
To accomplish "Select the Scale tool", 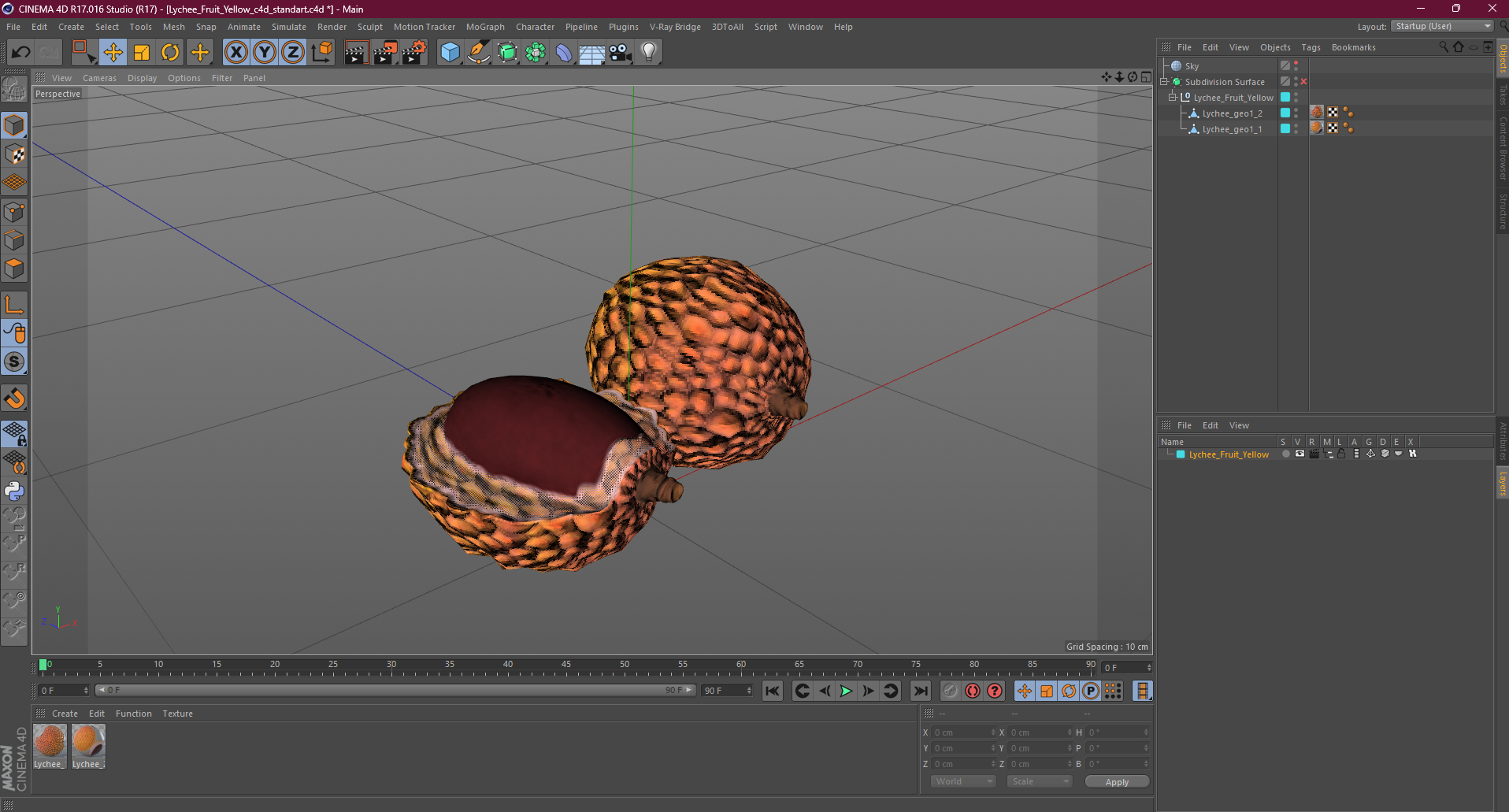I will [x=142, y=53].
